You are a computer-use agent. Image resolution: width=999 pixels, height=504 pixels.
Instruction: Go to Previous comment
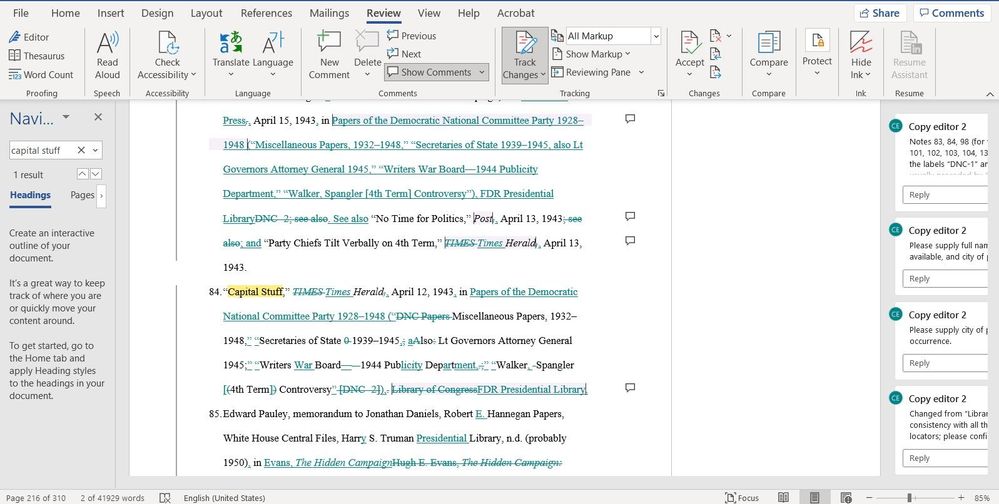point(412,36)
